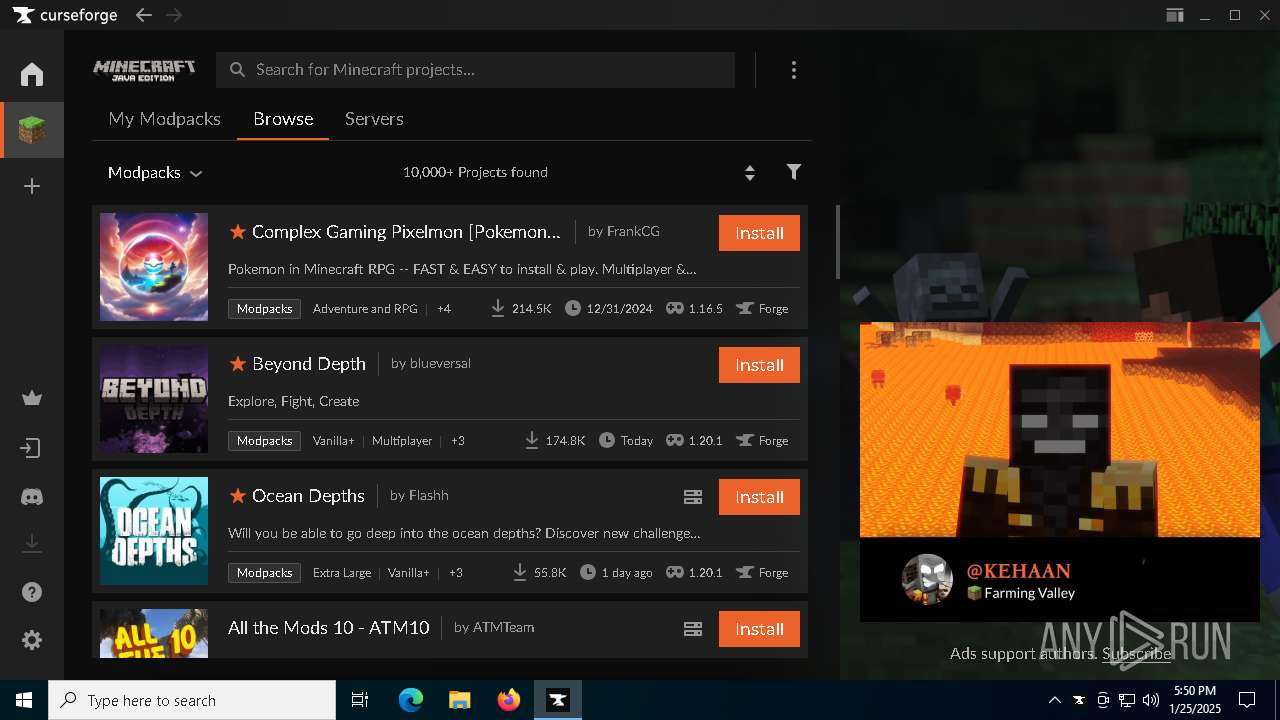
Task: Click the Minecraft Java Edition logo
Action: (x=145, y=70)
